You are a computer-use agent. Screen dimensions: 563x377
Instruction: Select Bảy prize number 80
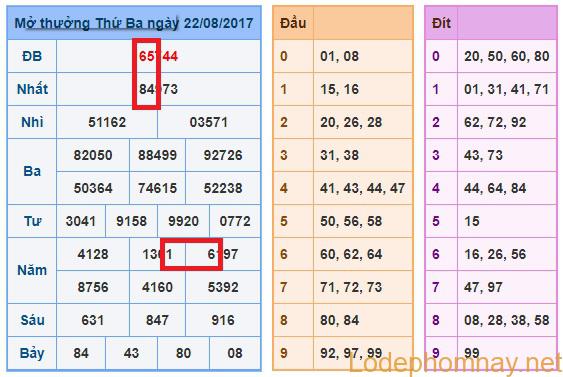[x=183, y=353]
